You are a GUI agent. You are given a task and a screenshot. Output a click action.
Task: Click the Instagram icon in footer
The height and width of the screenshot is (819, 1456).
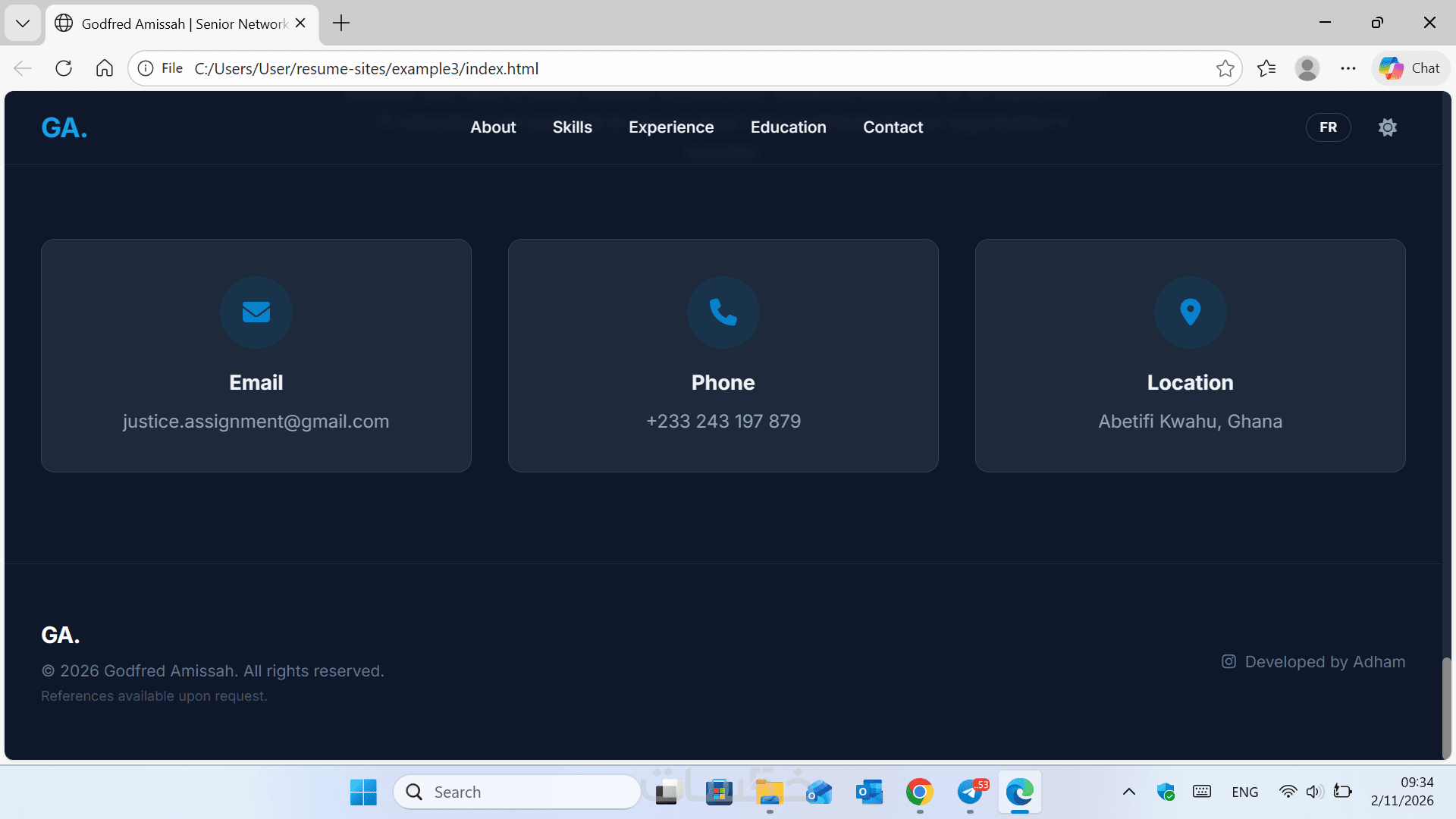(x=1228, y=661)
